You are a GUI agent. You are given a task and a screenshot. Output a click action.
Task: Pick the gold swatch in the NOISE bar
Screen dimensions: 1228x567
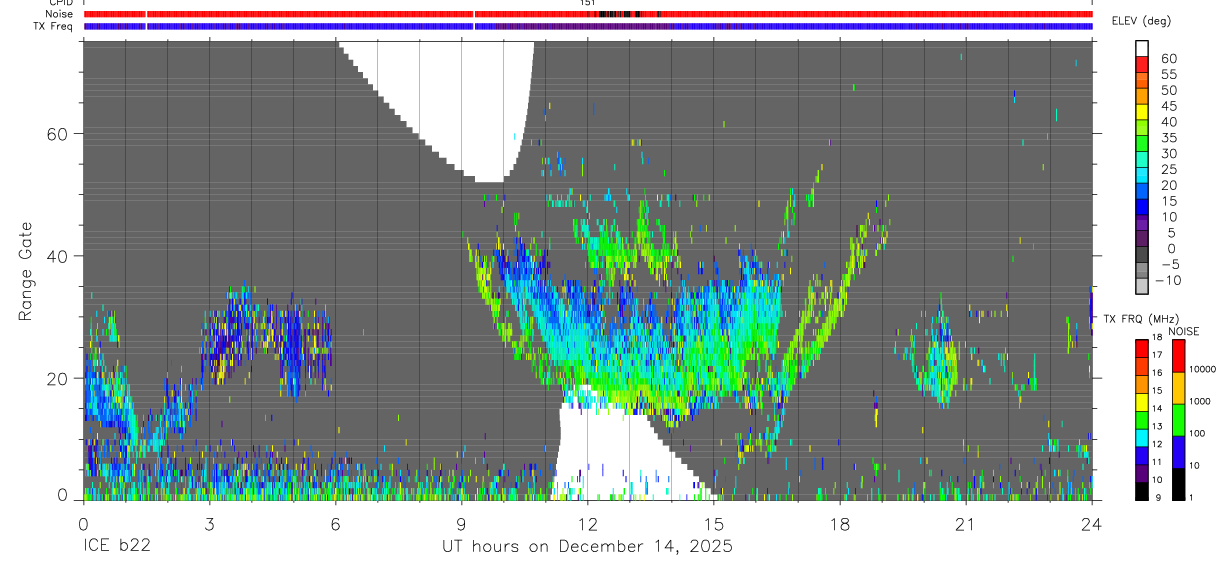1178,388
